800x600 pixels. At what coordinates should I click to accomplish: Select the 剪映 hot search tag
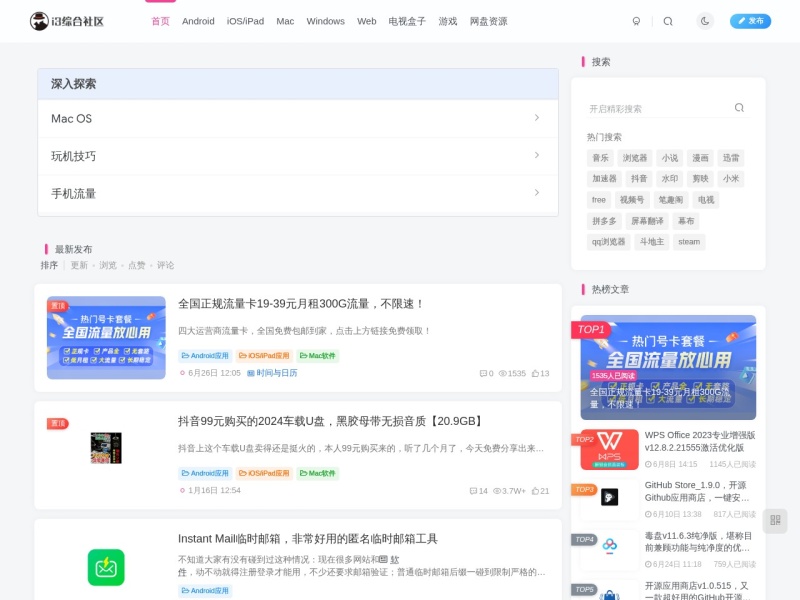[x=700, y=179]
